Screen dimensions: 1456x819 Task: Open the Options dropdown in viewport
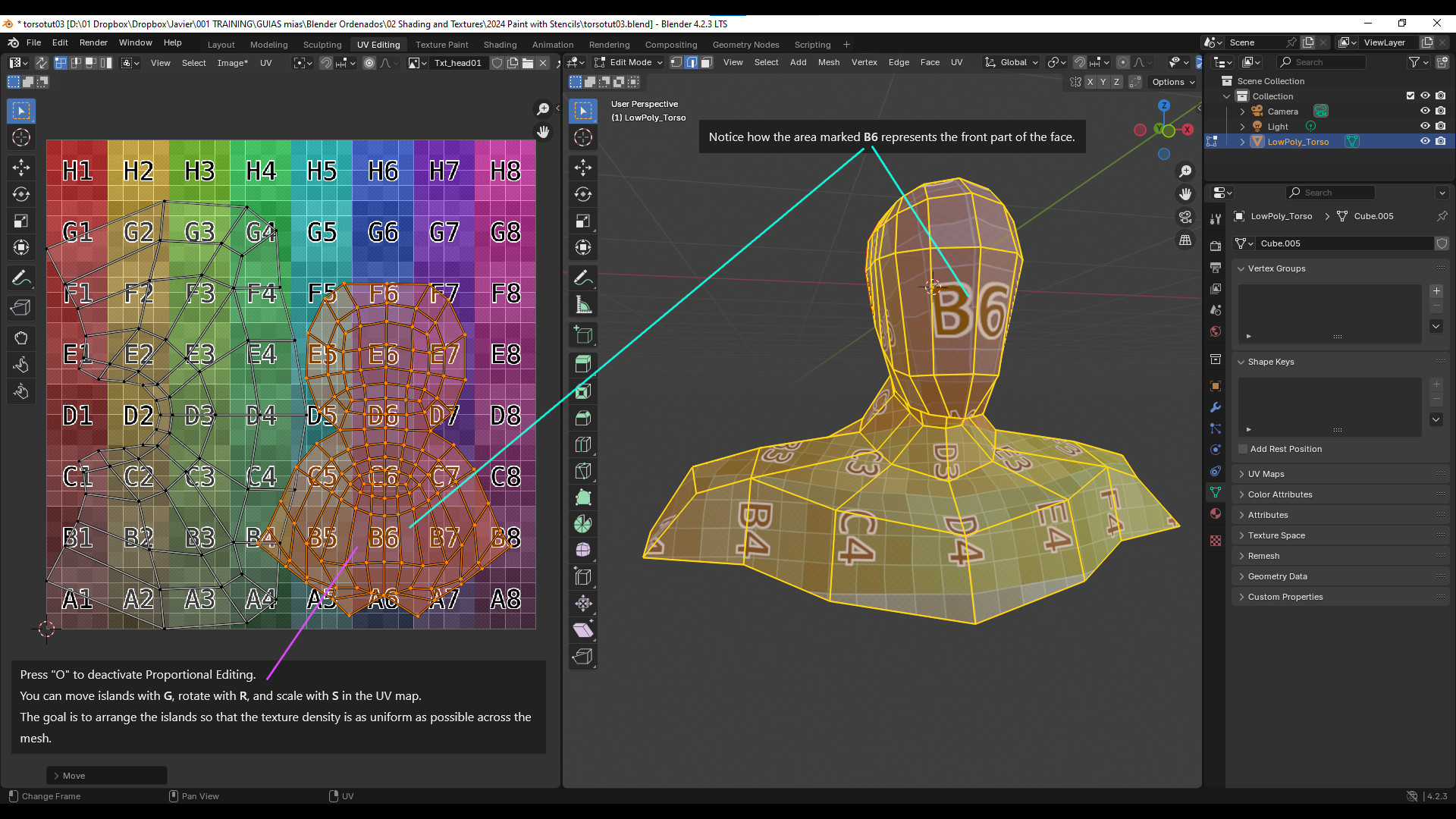coord(1173,82)
